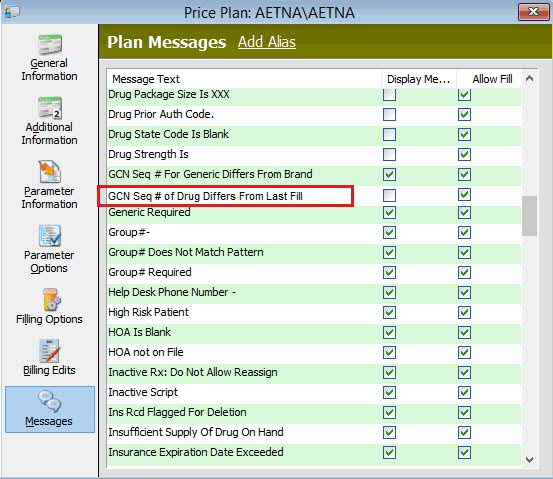Click the vertical scrollbar thumb
Viewport: 553px width, 479px height.
[x=529, y=216]
